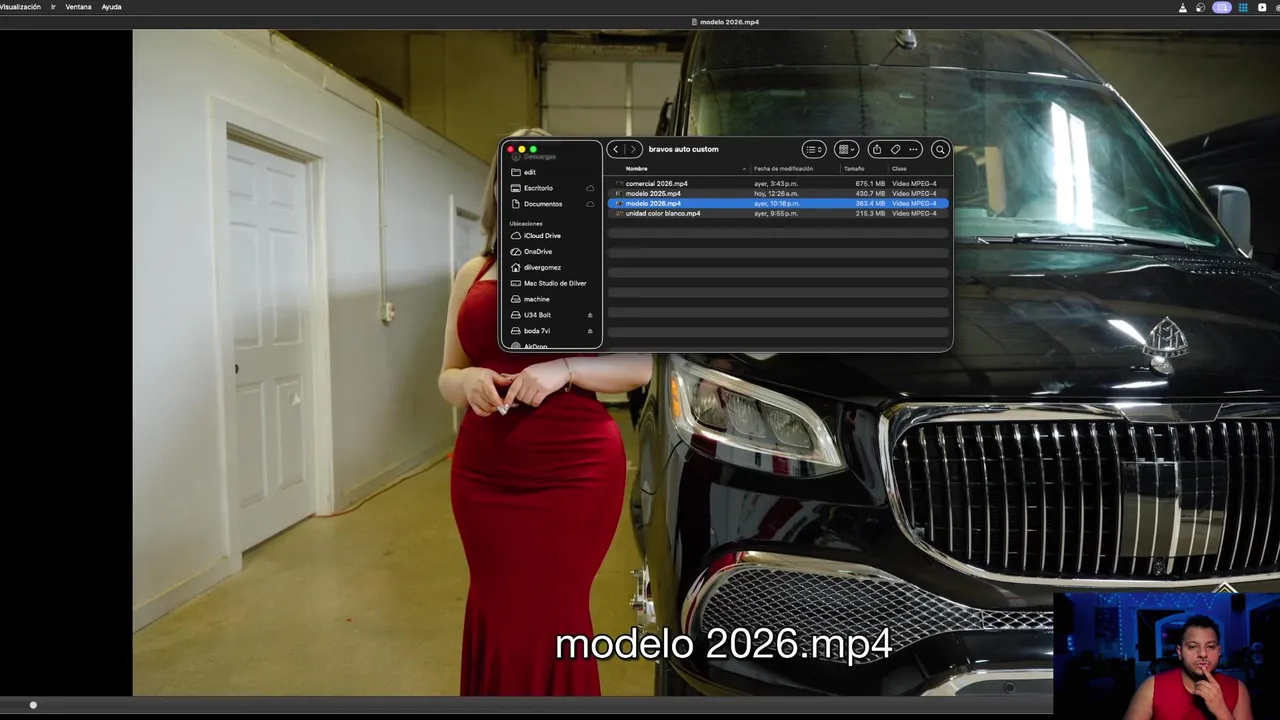Click the teal grid menu bar icon
1280x720 pixels.
[x=1243, y=7]
